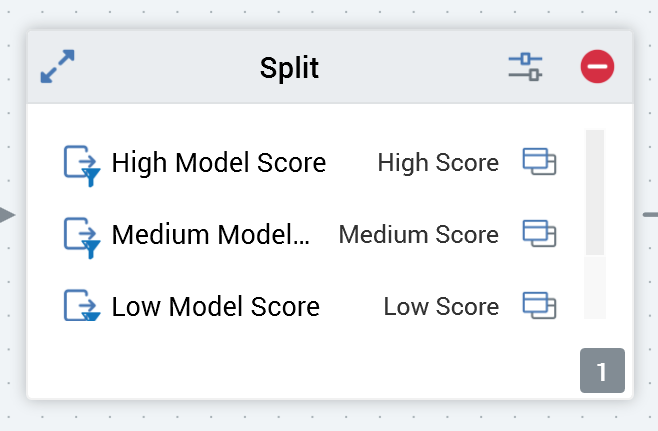This screenshot has width=658, height=431.
Task: Click the lower scrollbar track area
Action: point(595,288)
